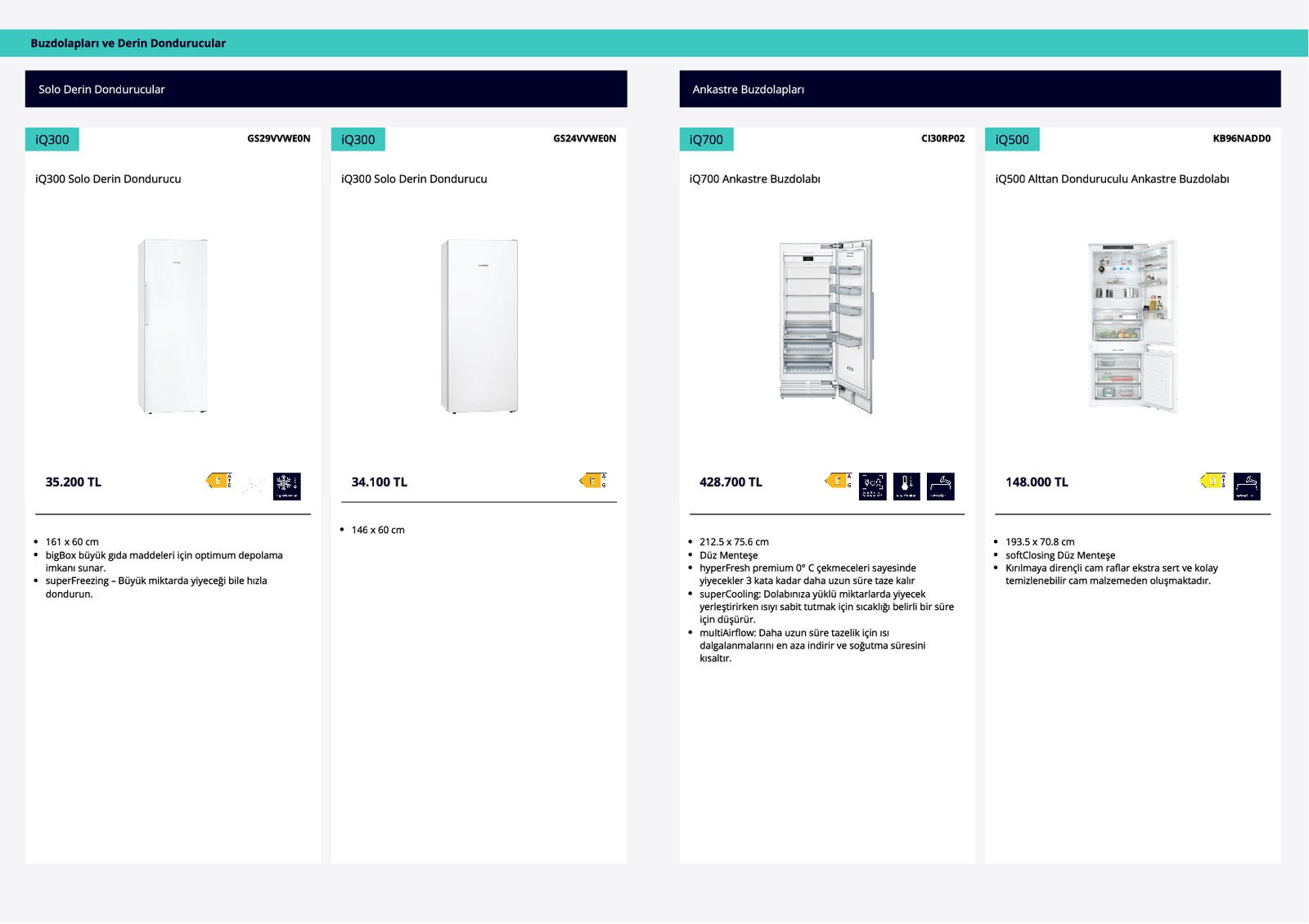
Task: Click the superFreezing snowflake icon for GS29VVWE0N
Action: tap(287, 487)
